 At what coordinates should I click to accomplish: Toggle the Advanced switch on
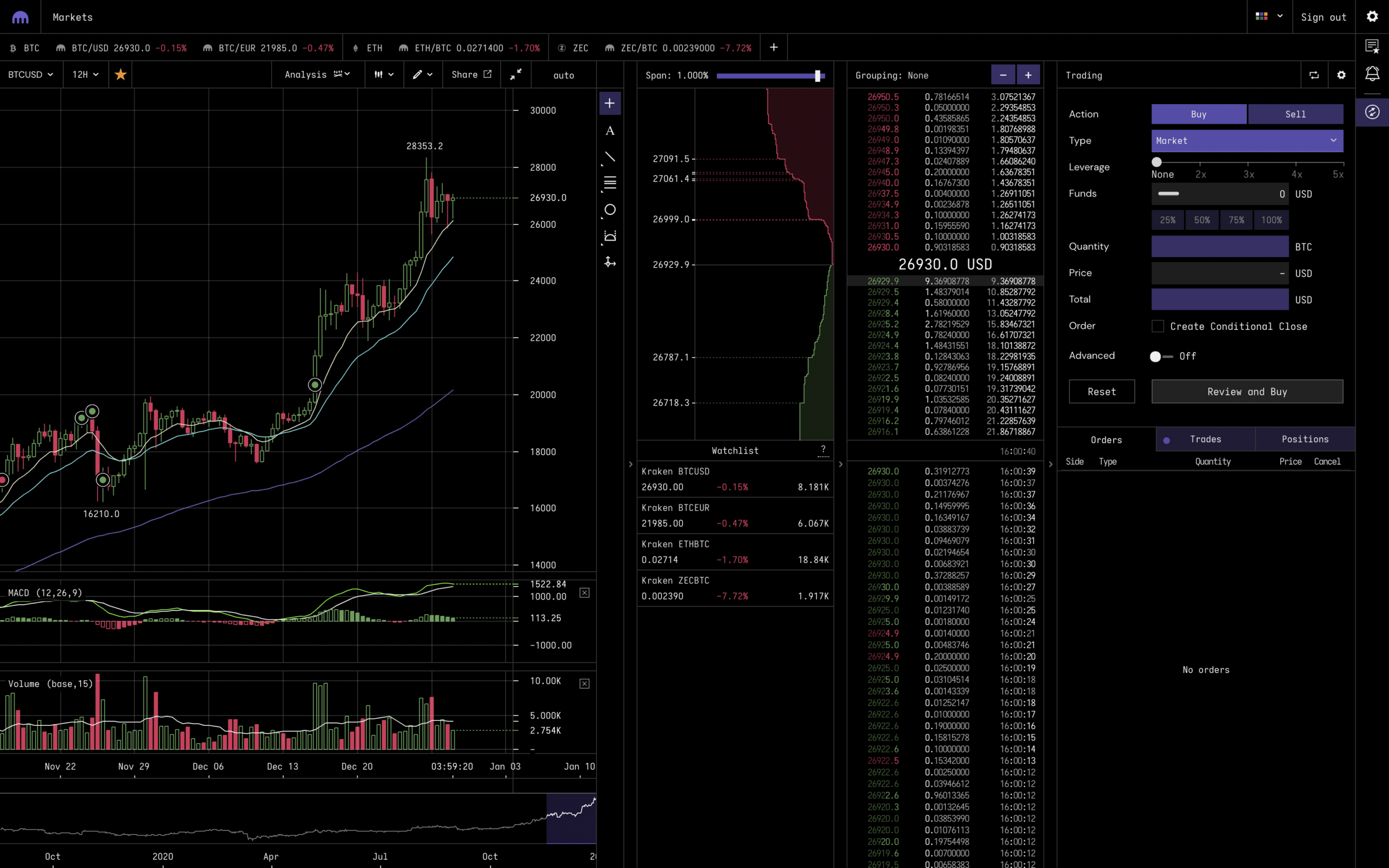point(1161,356)
